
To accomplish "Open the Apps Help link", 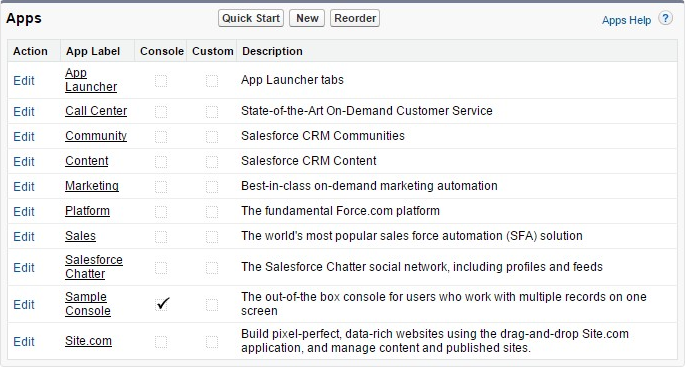I will 626,20.
